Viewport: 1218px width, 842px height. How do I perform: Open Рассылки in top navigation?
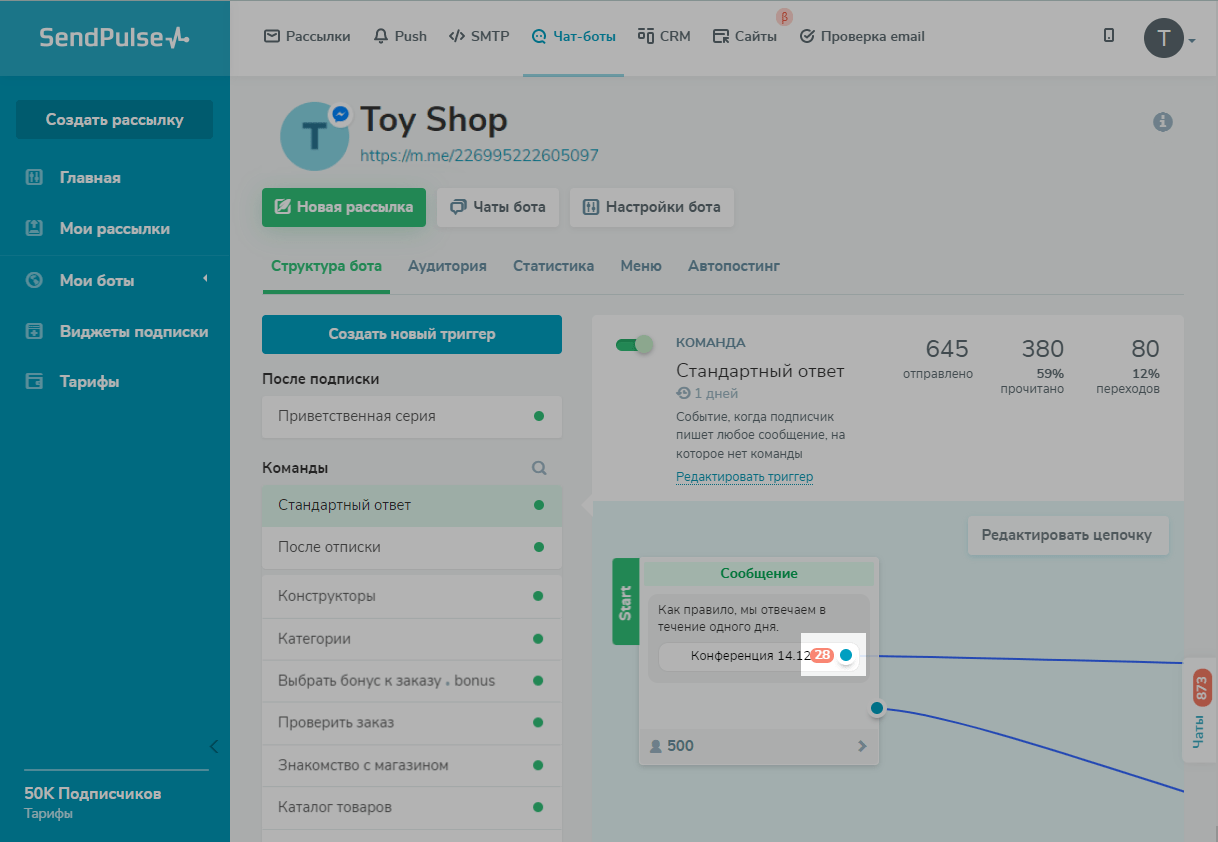click(307, 36)
